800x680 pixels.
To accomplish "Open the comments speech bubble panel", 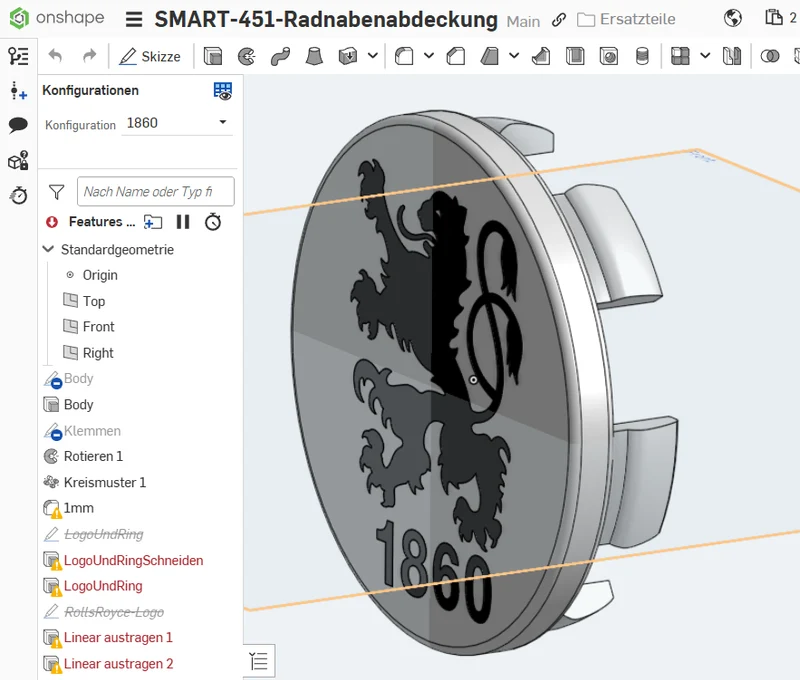I will coord(18,125).
